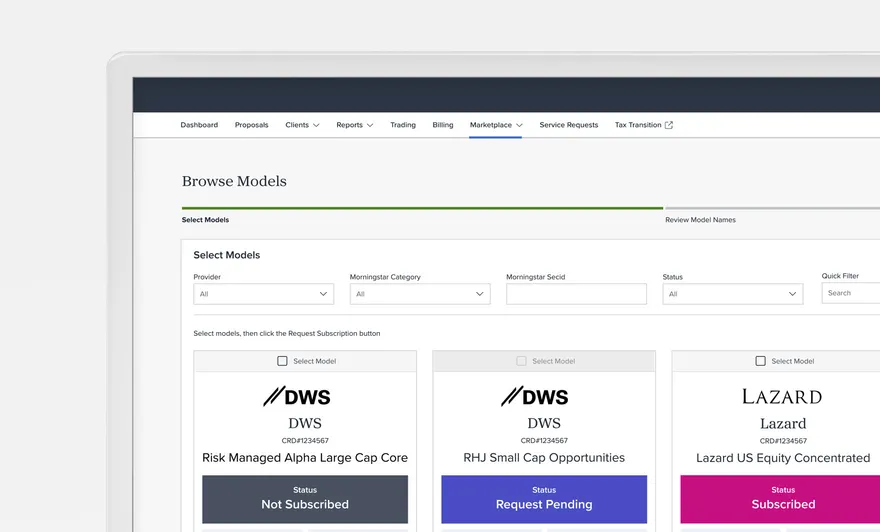The image size is (880, 532).
Task: Open the Provider dropdown
Action: [x=264, y=294]
